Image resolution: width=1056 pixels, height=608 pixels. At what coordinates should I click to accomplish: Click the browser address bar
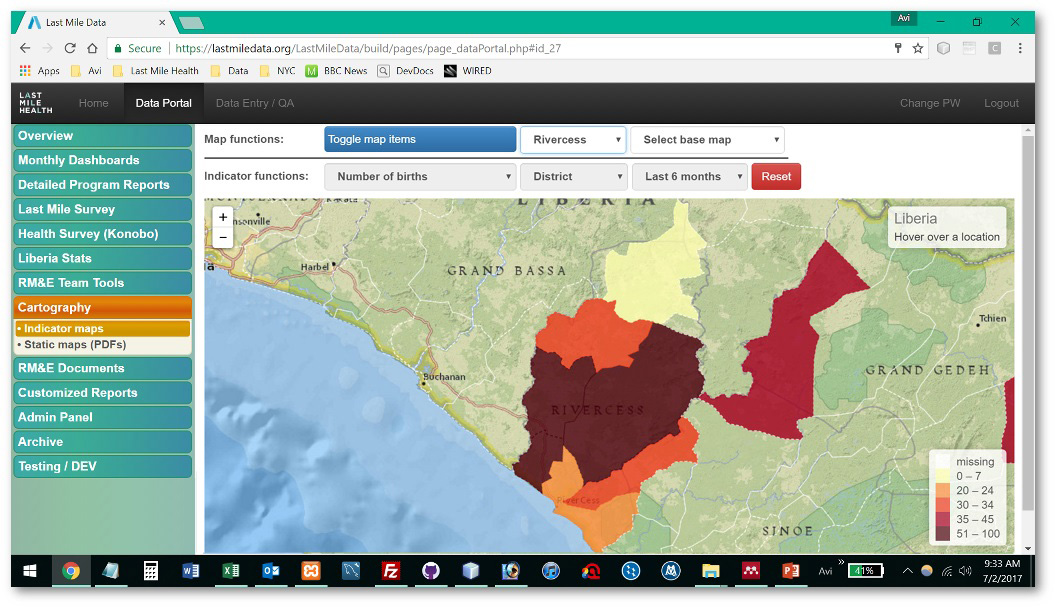(x=520, y=48)
